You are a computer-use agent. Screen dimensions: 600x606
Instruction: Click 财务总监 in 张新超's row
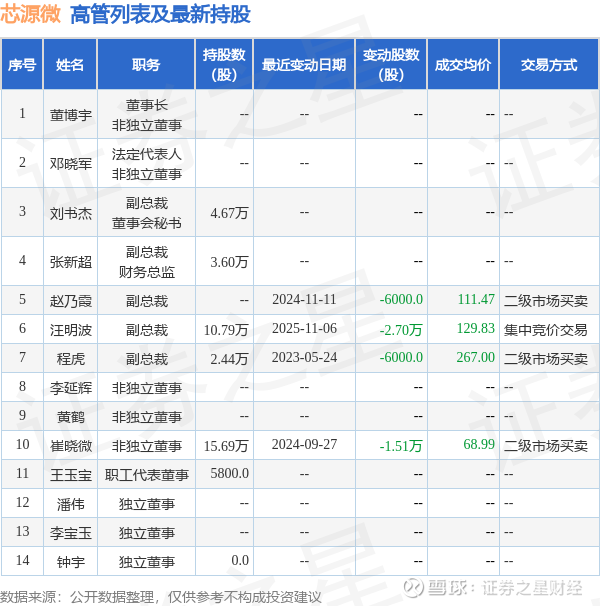click(x=147, y=272)
